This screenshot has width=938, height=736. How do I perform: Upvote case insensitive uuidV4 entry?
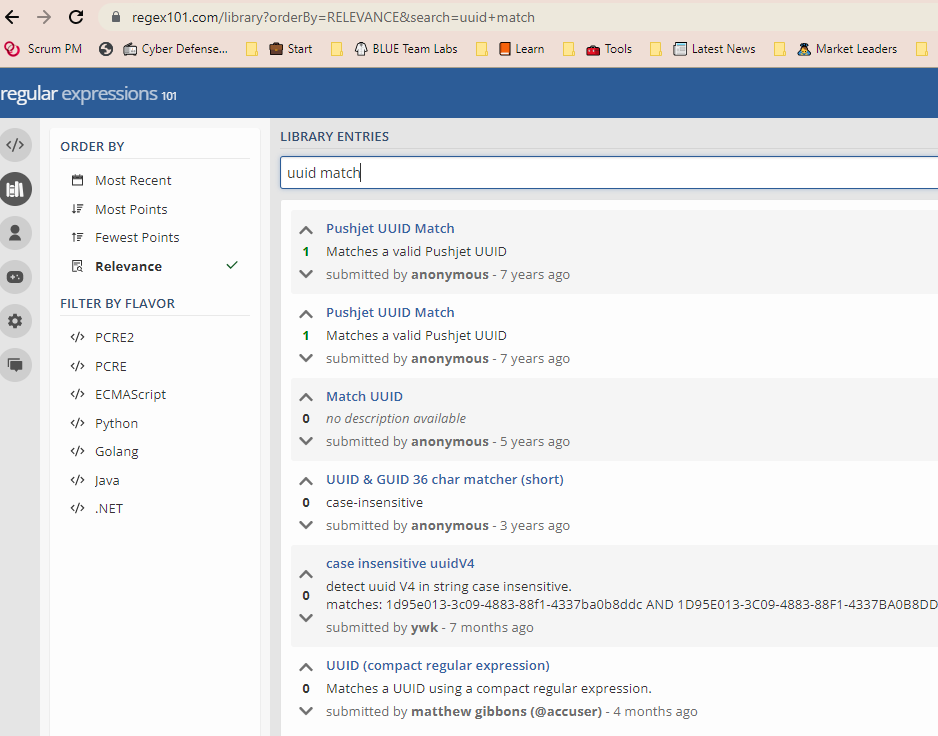tap(306, 574)
